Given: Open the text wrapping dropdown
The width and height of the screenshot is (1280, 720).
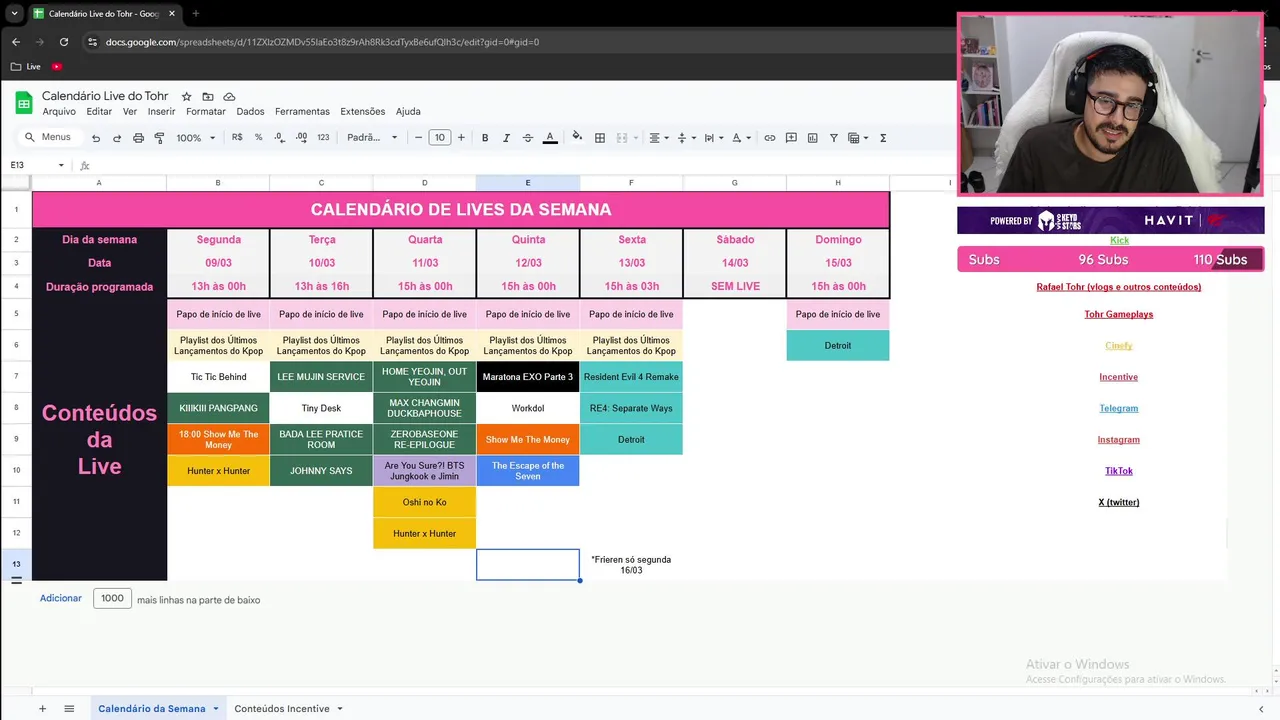Looking at the screenshot, I should point(712,138).
